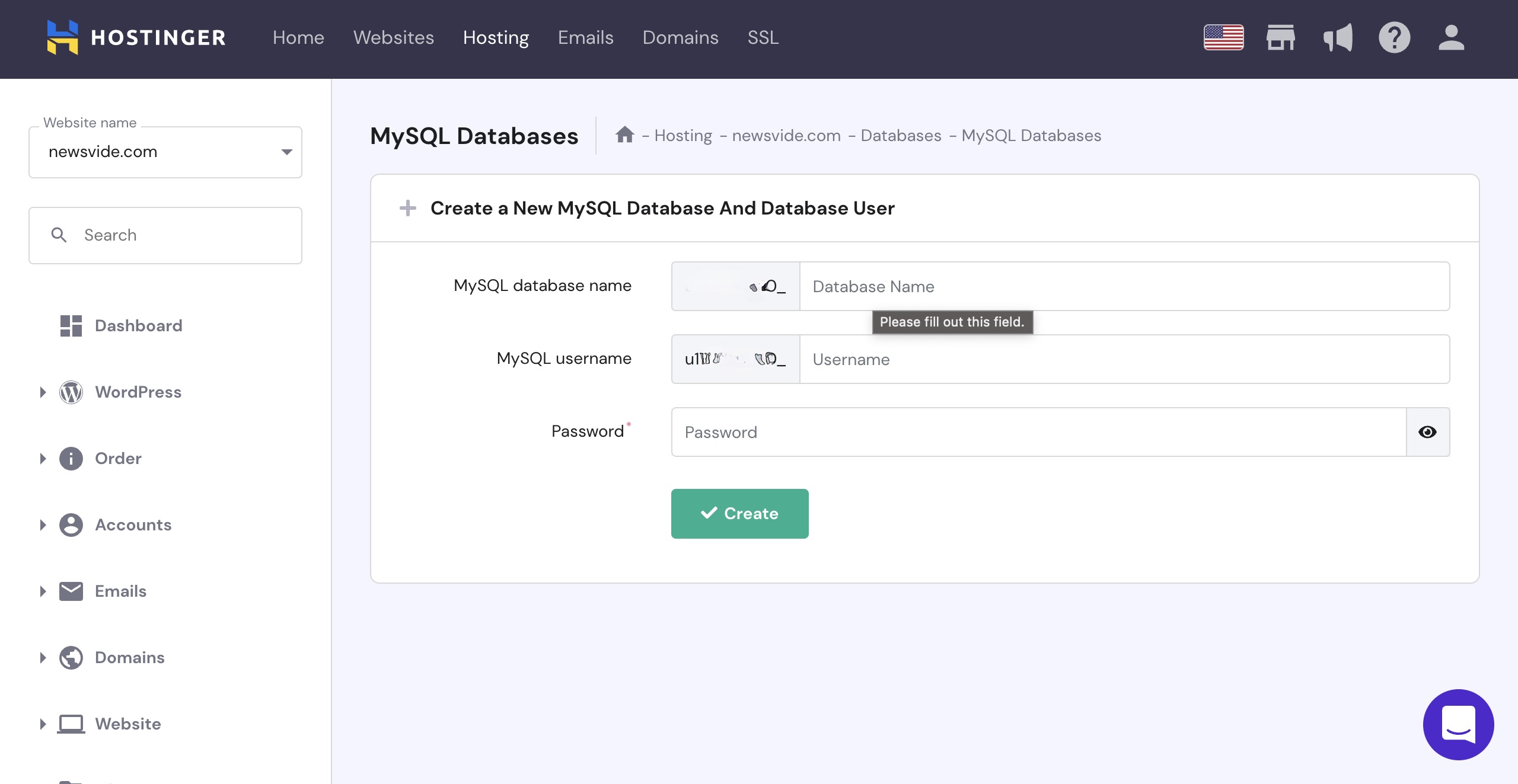Click the WordPress logo icon
1518x784 pixels.
(x=71, y=392)
